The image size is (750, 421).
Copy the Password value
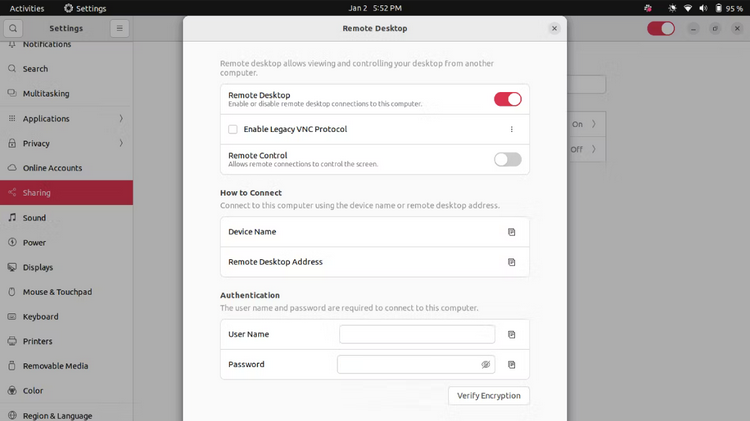pyautogui.click(x=511, y=365)
